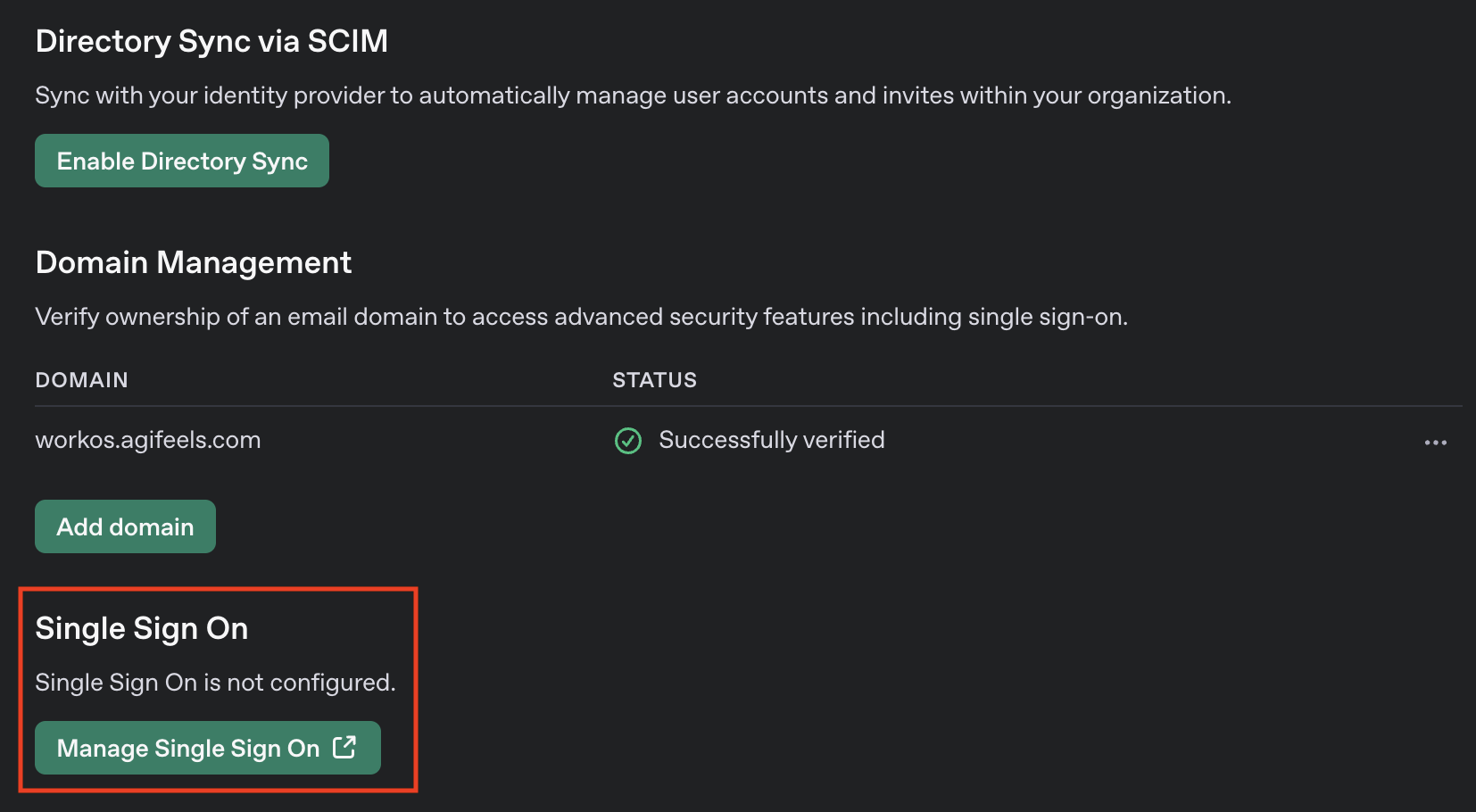The image size is (1476, 812).
Task: Select the verification status icon next to Successfully verified
Action: (x=628, y=441)
